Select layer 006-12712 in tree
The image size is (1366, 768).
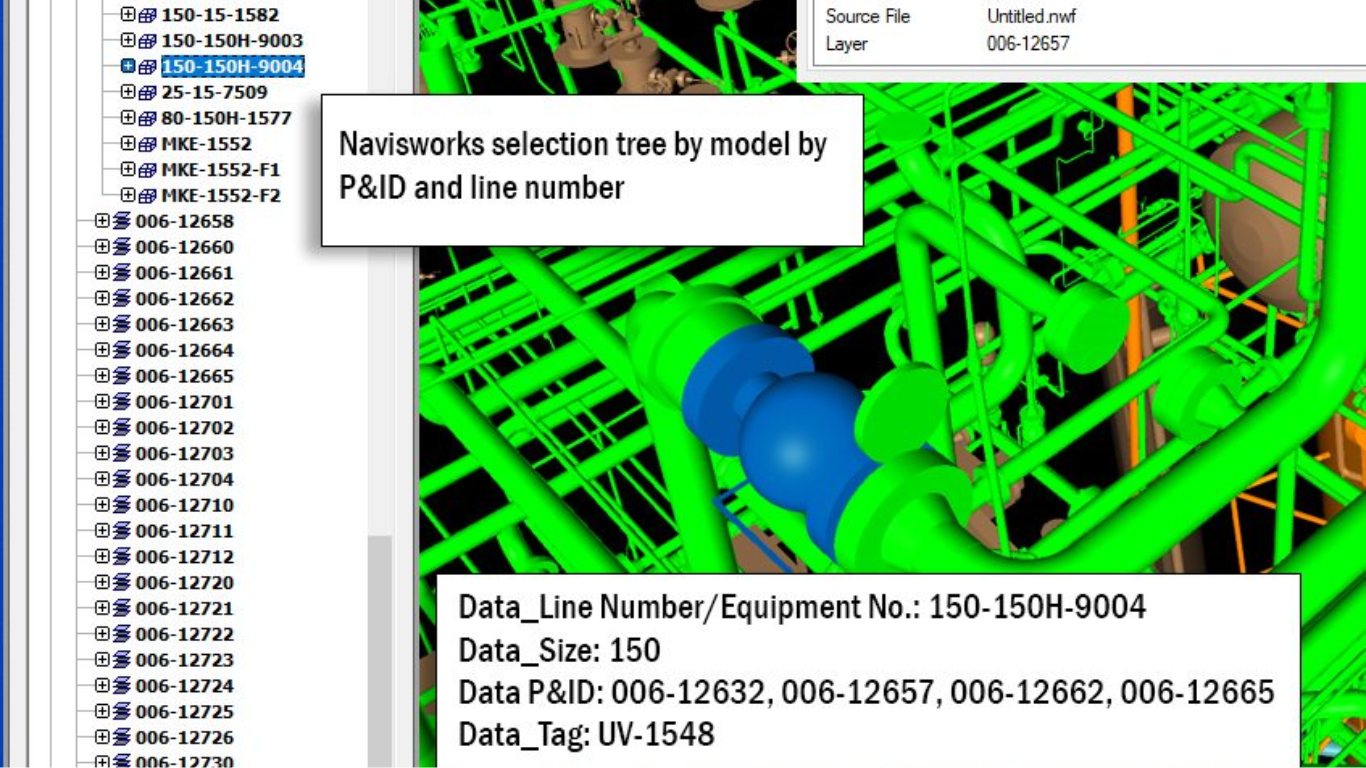click(185, 557)
